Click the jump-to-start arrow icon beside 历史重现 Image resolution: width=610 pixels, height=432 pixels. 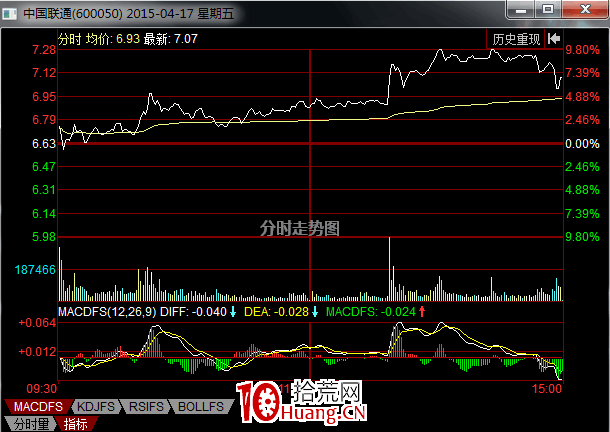[554, 39]
